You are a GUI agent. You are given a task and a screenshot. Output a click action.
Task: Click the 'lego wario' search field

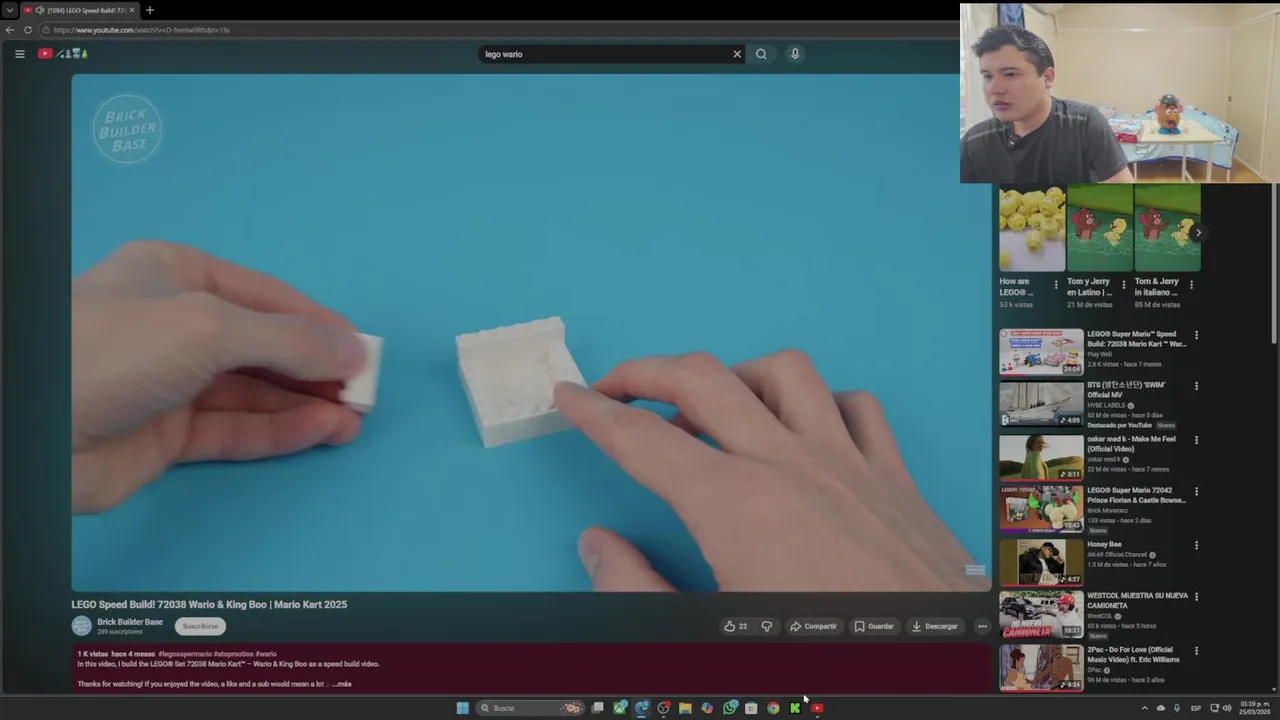606,54
